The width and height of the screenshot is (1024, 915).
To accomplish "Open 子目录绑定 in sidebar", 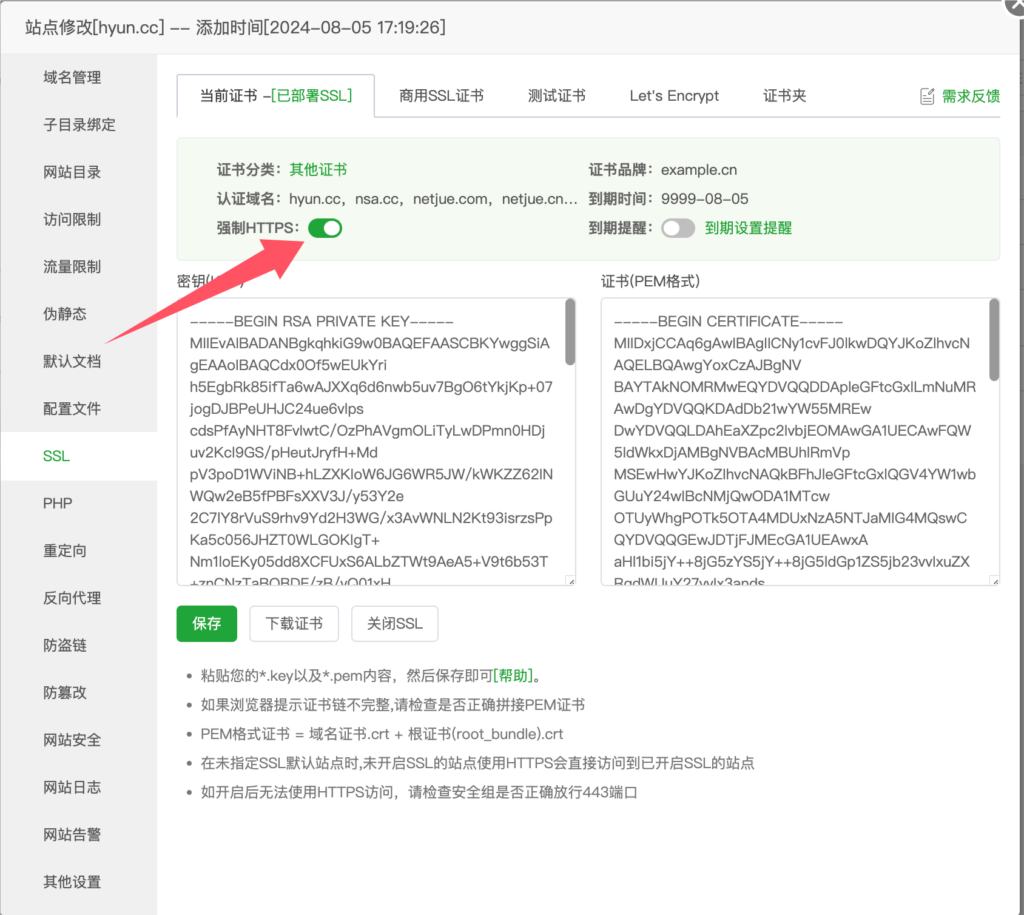I will 80,125.
